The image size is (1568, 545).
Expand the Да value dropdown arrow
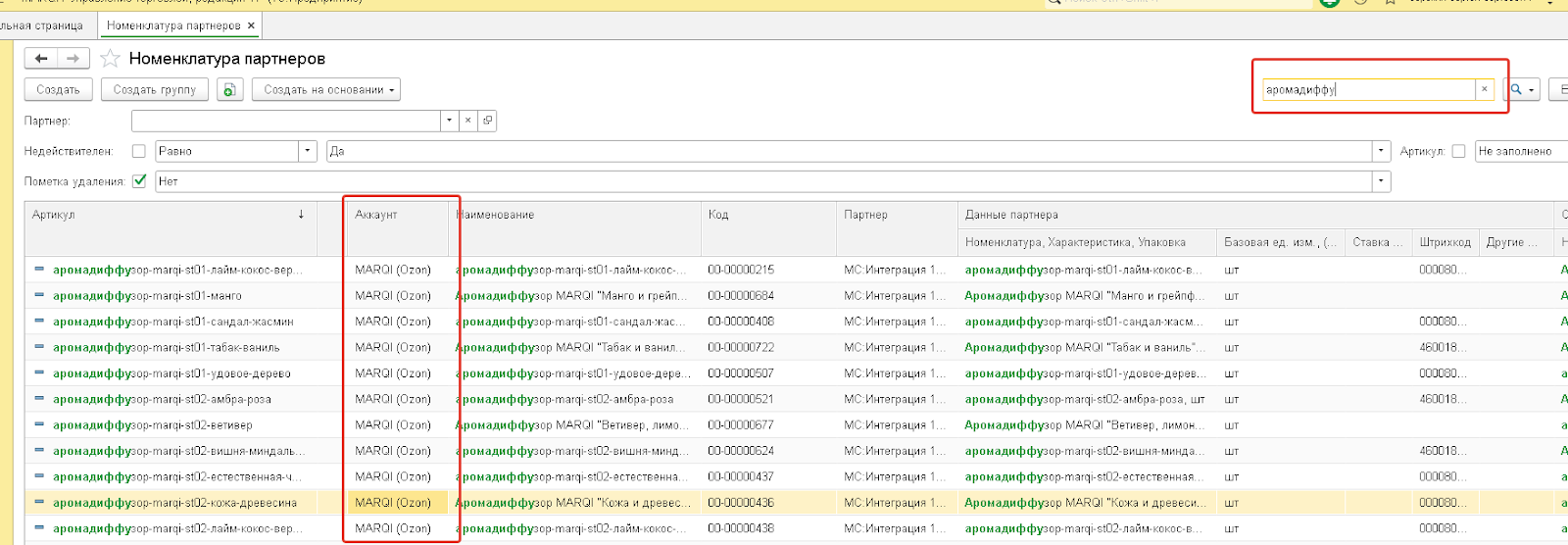click(1382, 151)
